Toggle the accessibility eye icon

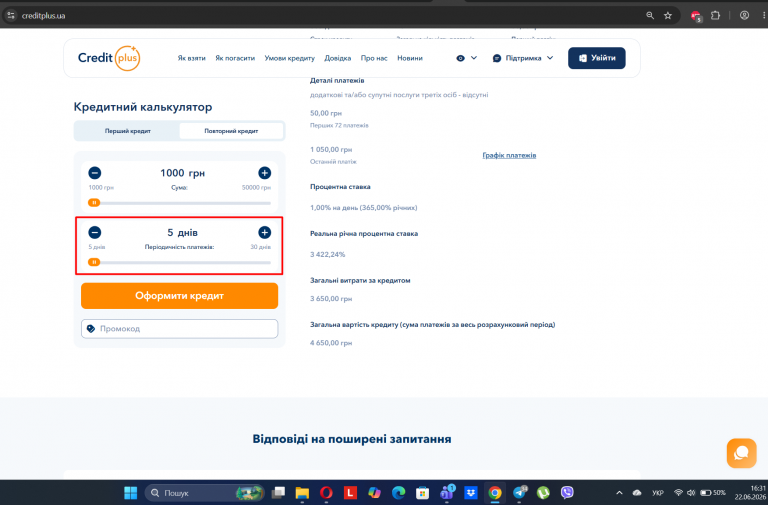coord(460,58)
